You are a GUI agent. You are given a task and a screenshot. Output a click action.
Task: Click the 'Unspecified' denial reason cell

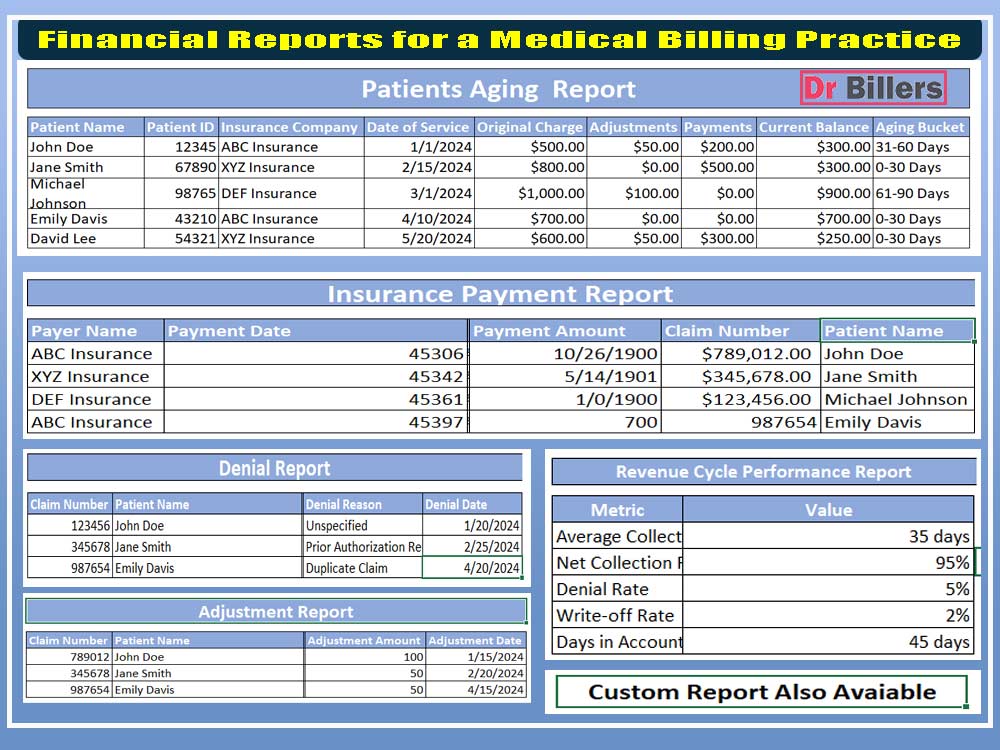(x=362, y=526)
